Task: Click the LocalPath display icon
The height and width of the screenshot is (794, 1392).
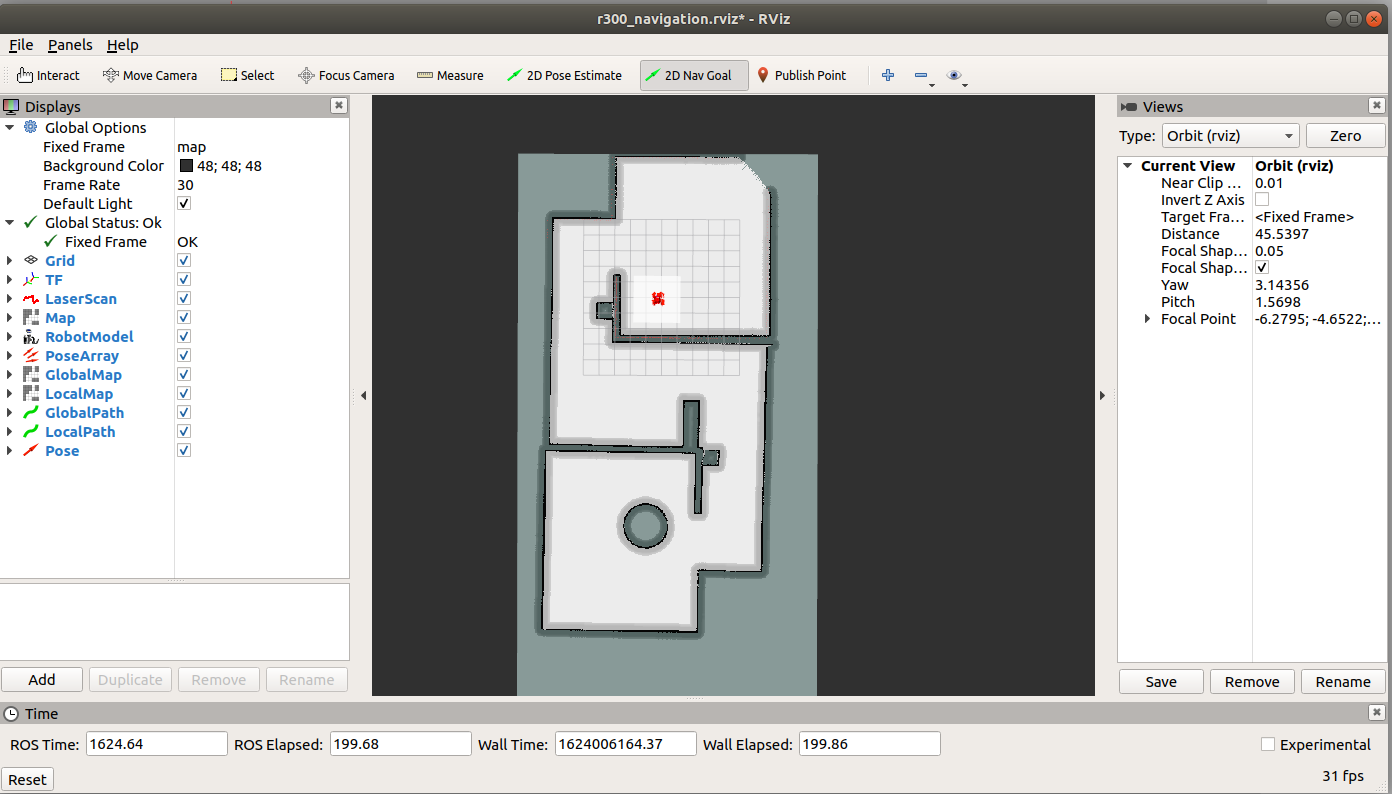Action: [30, 432]
